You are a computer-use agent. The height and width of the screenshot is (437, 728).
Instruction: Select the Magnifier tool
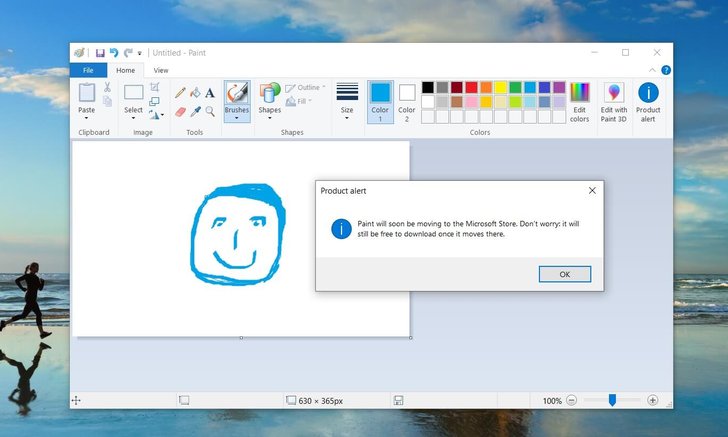pos(210,111)
